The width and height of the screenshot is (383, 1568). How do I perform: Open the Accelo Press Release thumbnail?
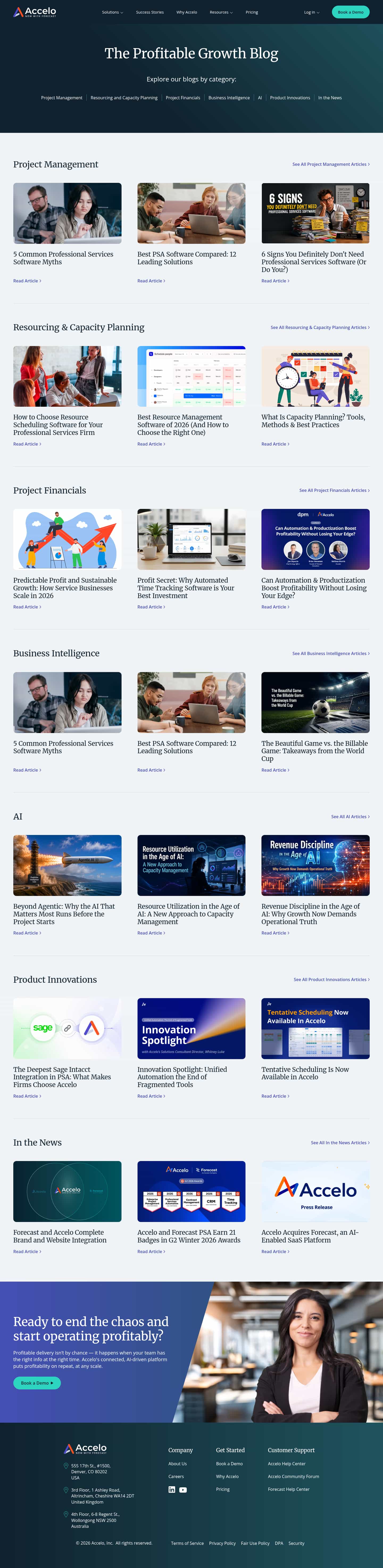click(315, 1191)
